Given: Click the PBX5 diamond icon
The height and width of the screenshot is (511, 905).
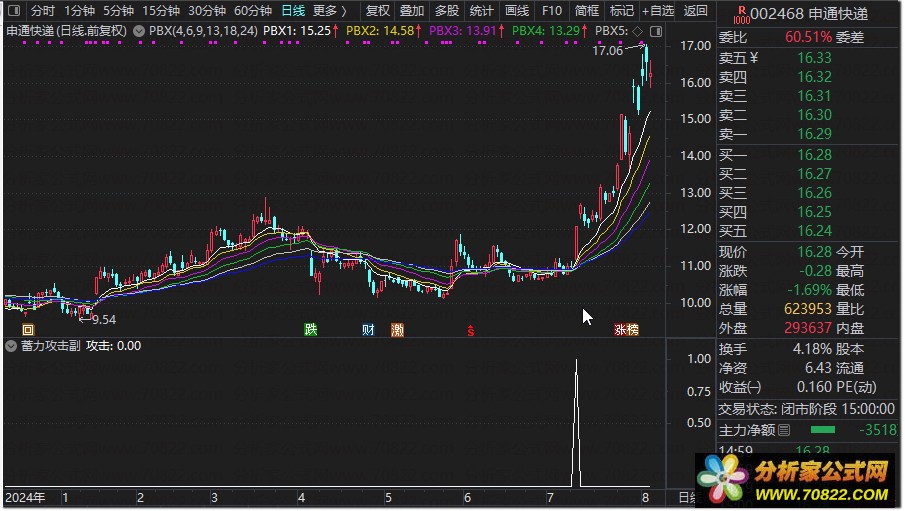Looking at the screenshot, I should point(637,31).
